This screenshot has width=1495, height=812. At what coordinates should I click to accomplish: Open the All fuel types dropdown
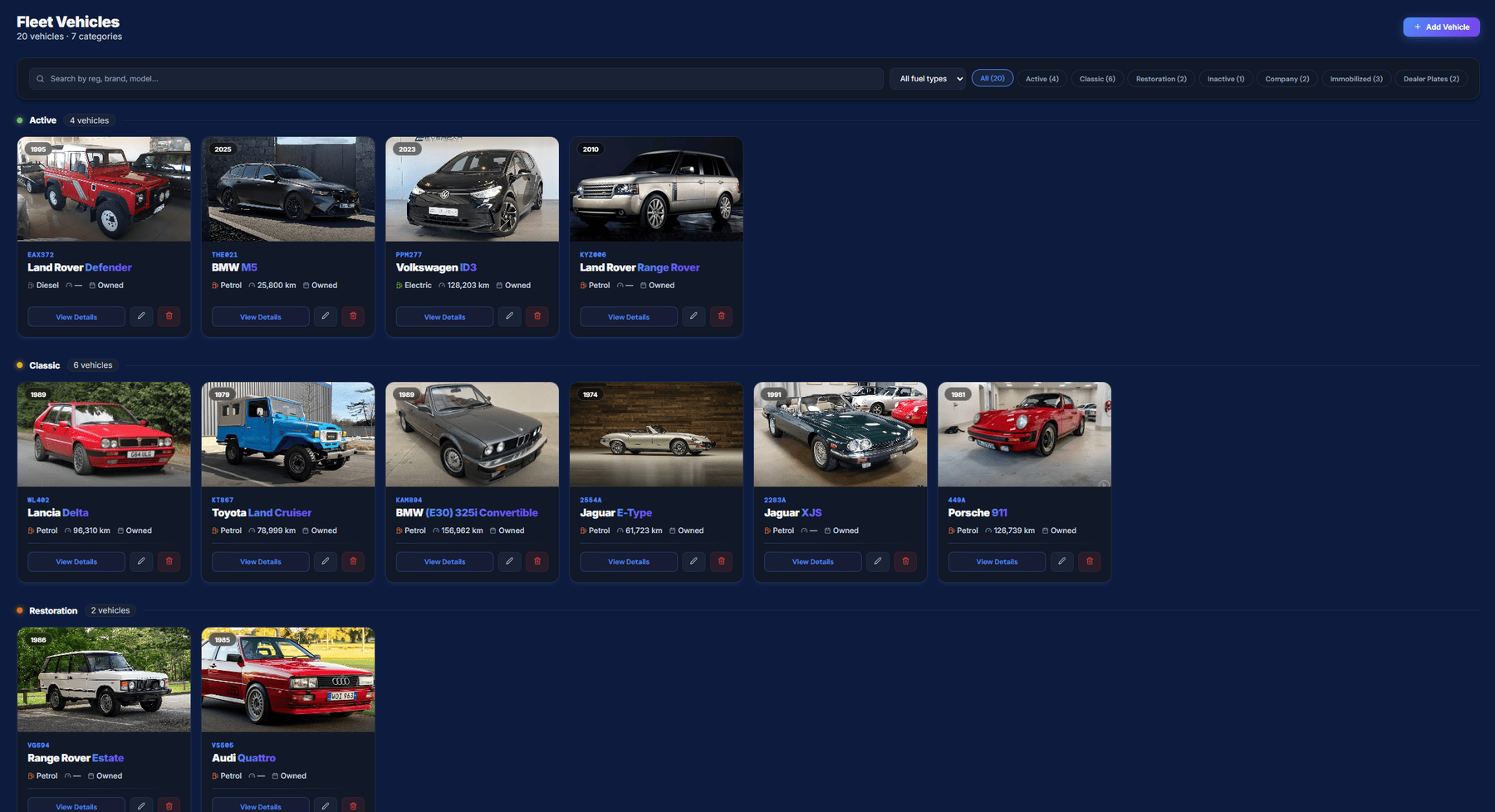click(928, 79)
